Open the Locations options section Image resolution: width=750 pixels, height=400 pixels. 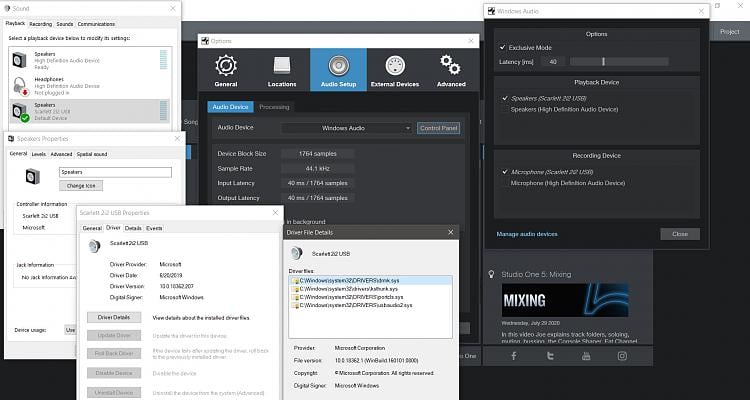[282, 70]
